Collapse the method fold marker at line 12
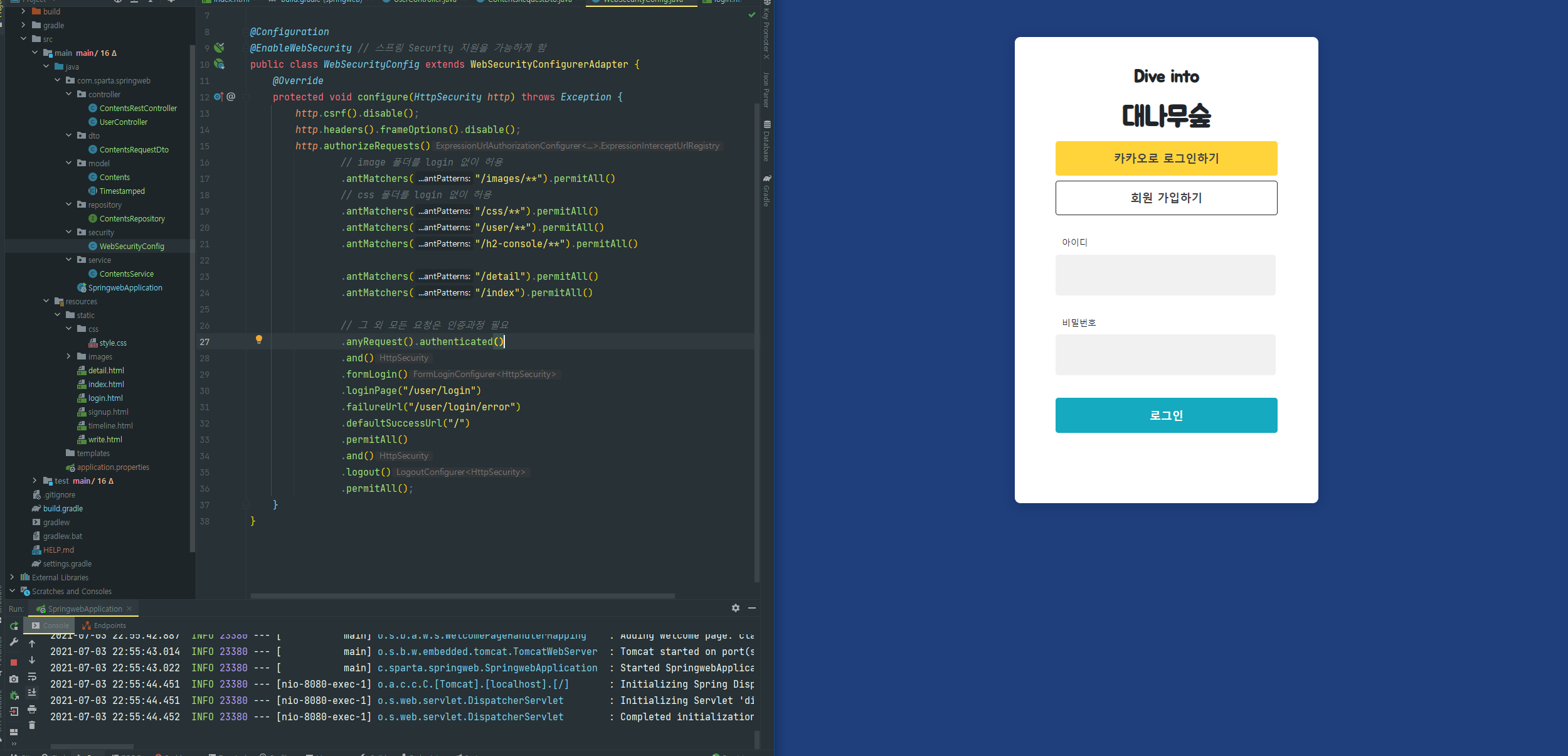1568x756 pixels. [246, 97]
